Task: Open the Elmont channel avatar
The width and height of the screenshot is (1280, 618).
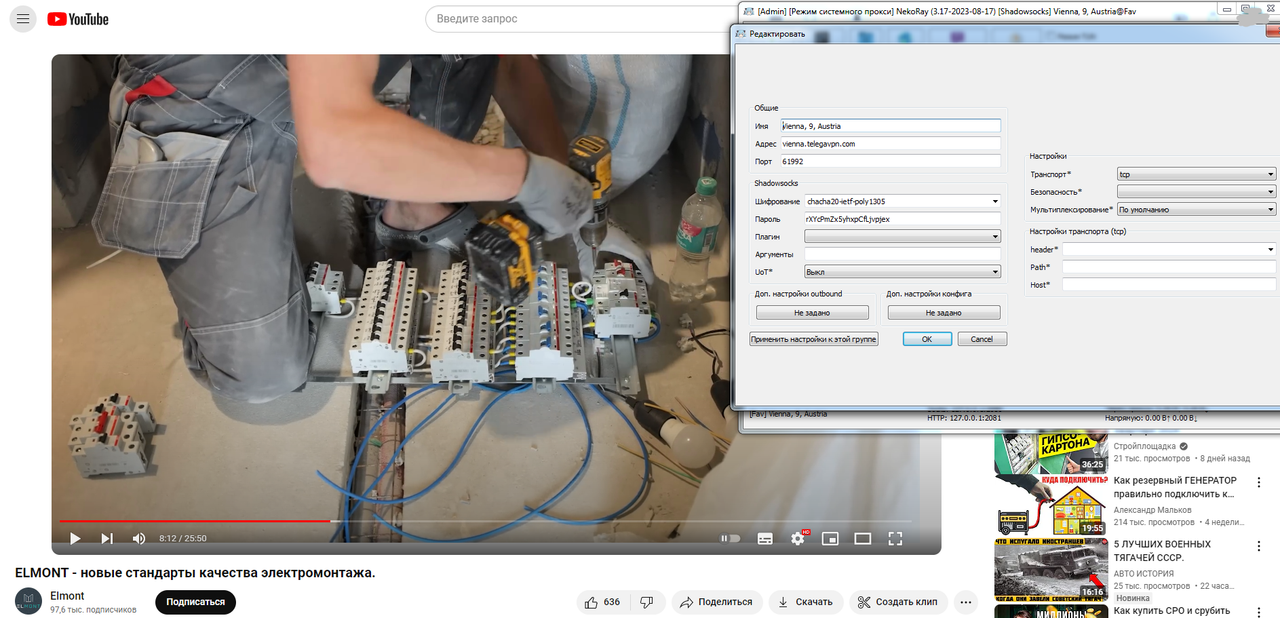Action: pyautogui.click(x=28, y=601)
